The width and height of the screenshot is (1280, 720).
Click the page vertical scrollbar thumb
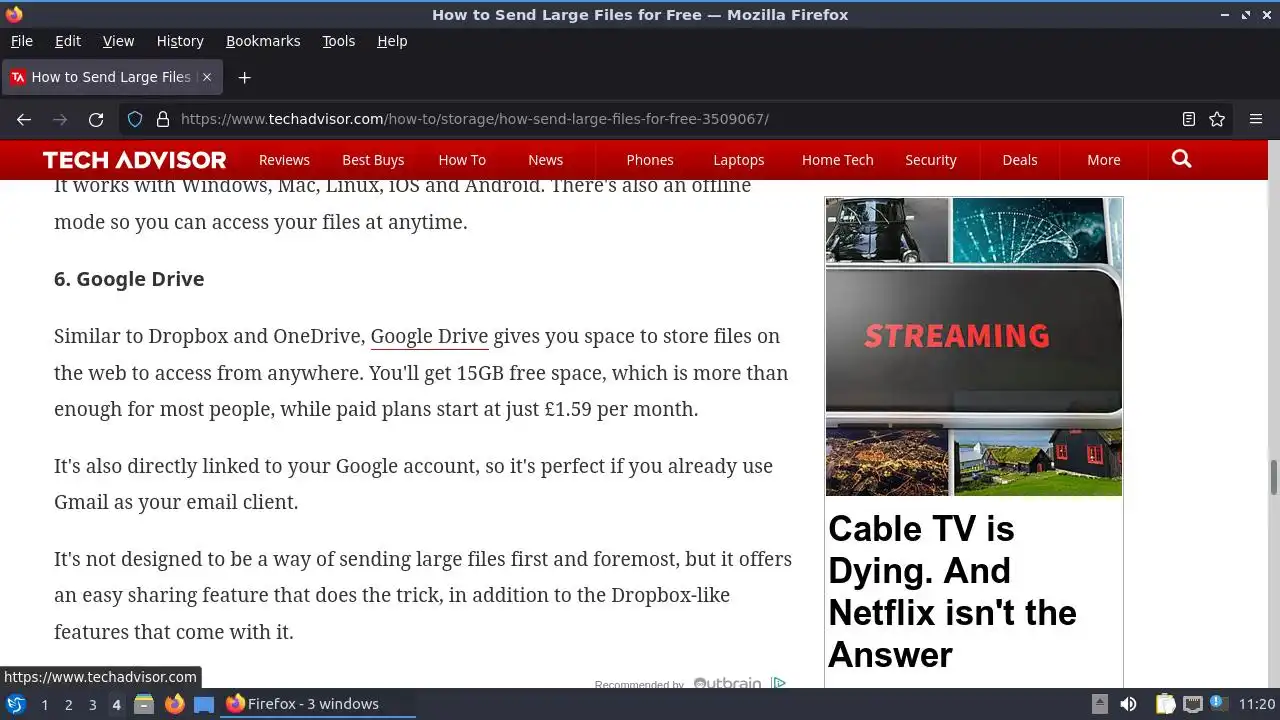point(1273,477)
